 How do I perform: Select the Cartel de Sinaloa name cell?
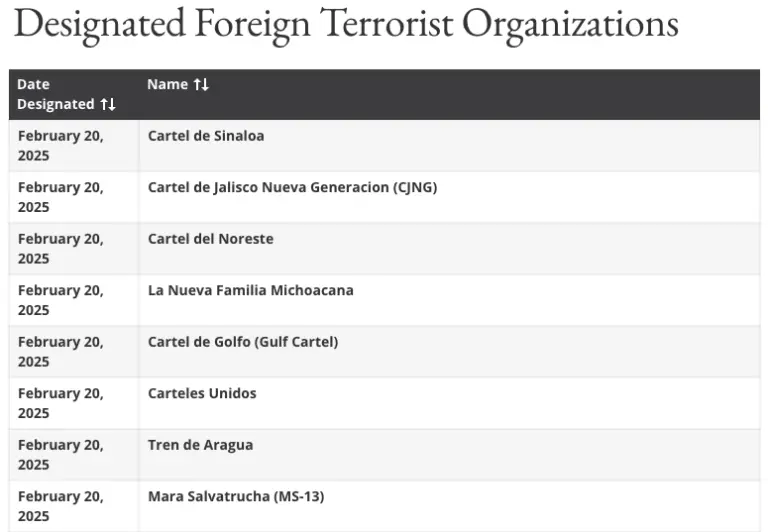pos(206,136)
